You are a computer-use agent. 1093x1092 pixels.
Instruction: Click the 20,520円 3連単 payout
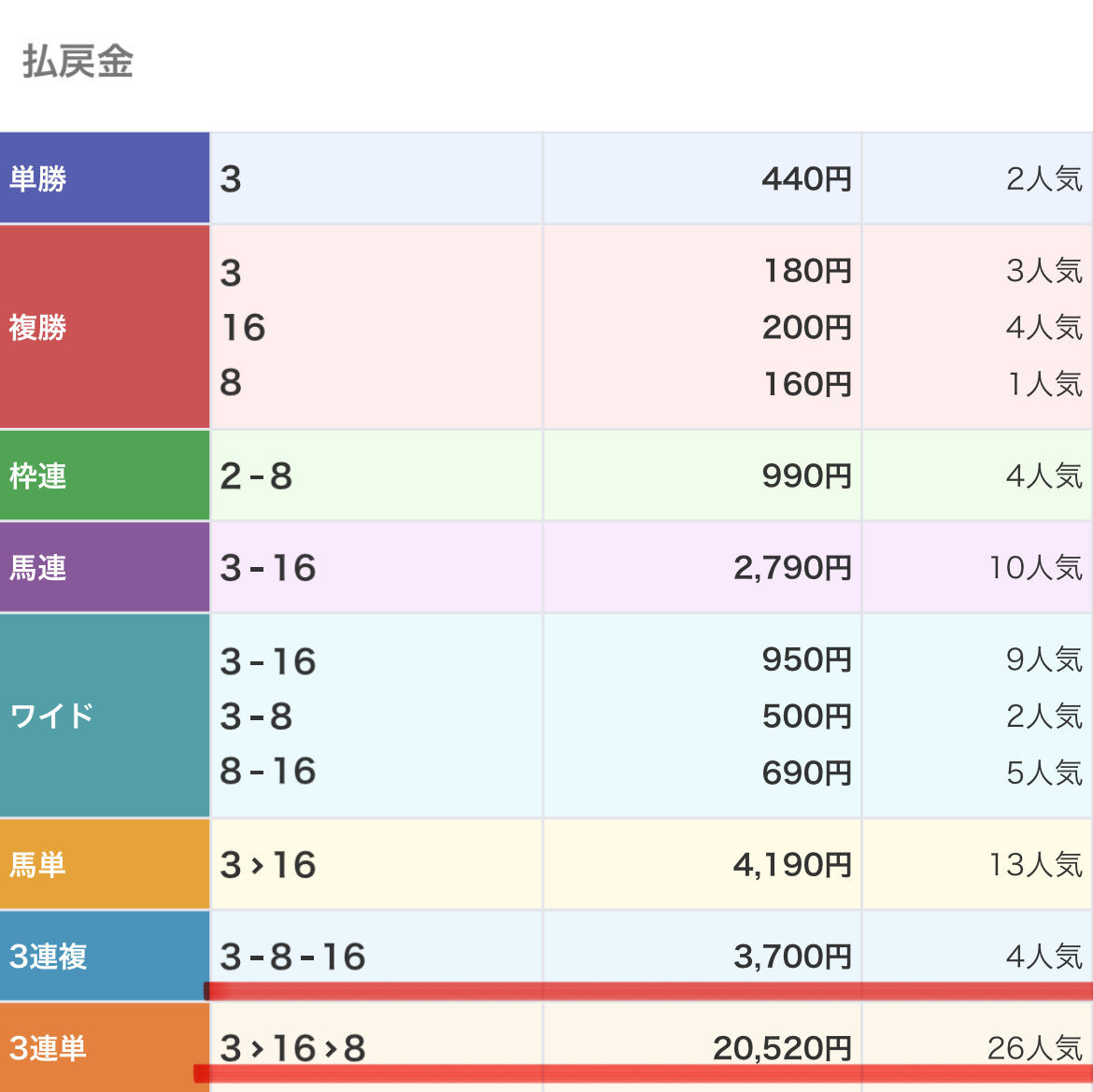(x=783, y=1048)
